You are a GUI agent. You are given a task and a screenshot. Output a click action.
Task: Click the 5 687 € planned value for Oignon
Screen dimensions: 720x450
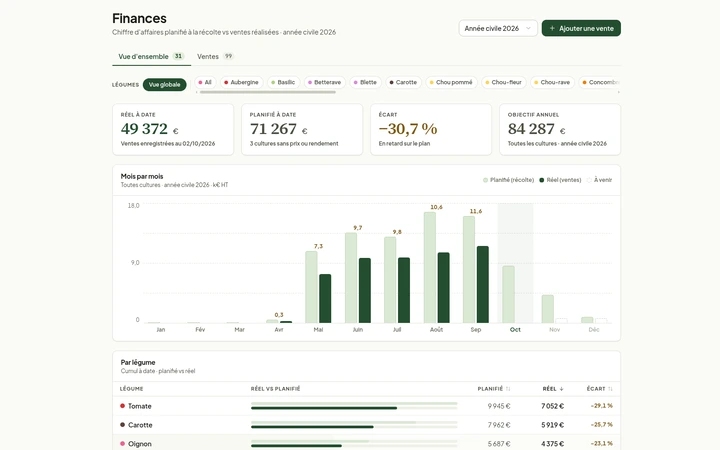tap(499, 444)
